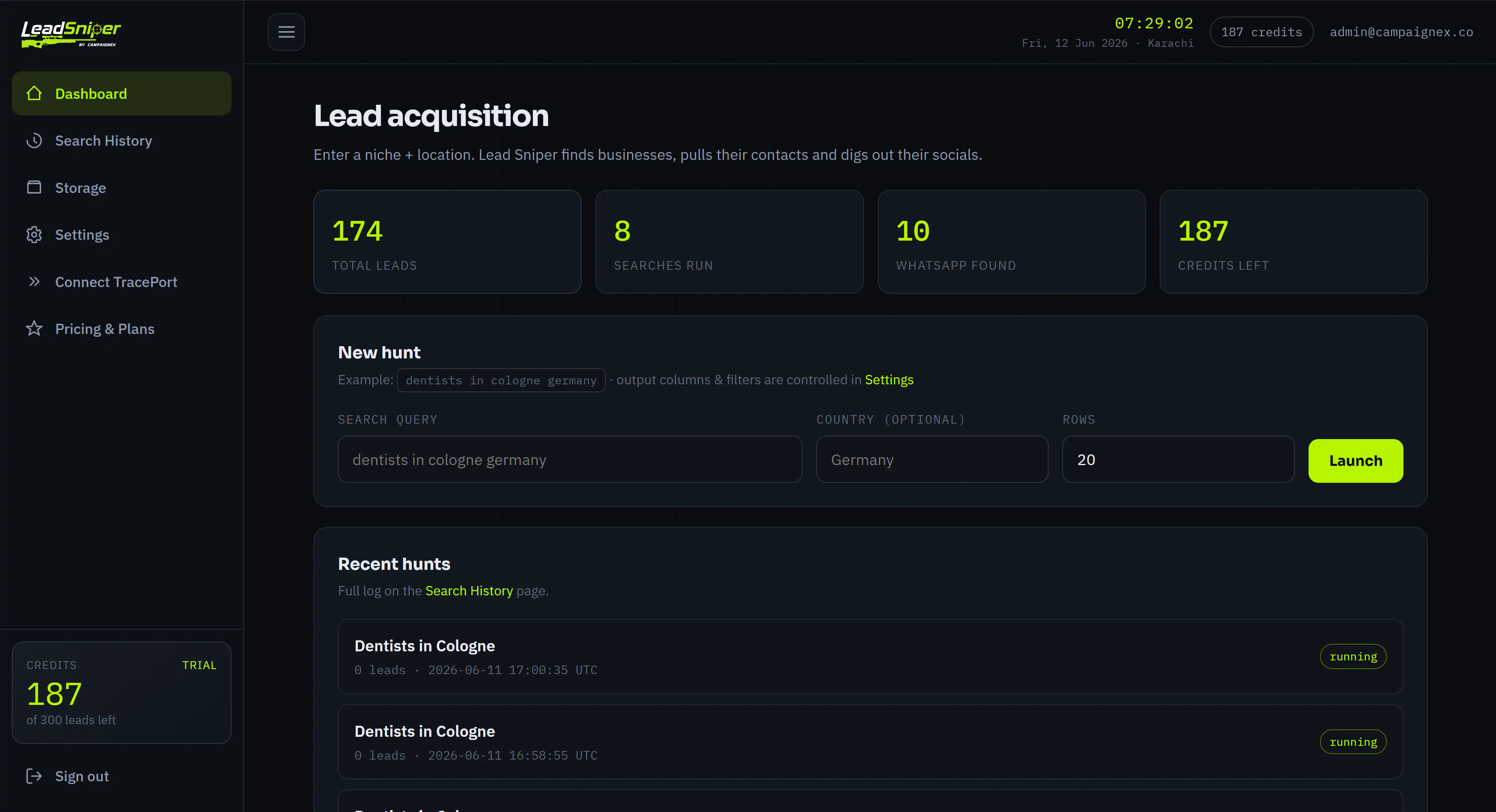This screenshot has height=812, width=1496.
Task: Open the Dentists in Cologne hunt from 16:58:55
Action: click(x=871, y=742)
